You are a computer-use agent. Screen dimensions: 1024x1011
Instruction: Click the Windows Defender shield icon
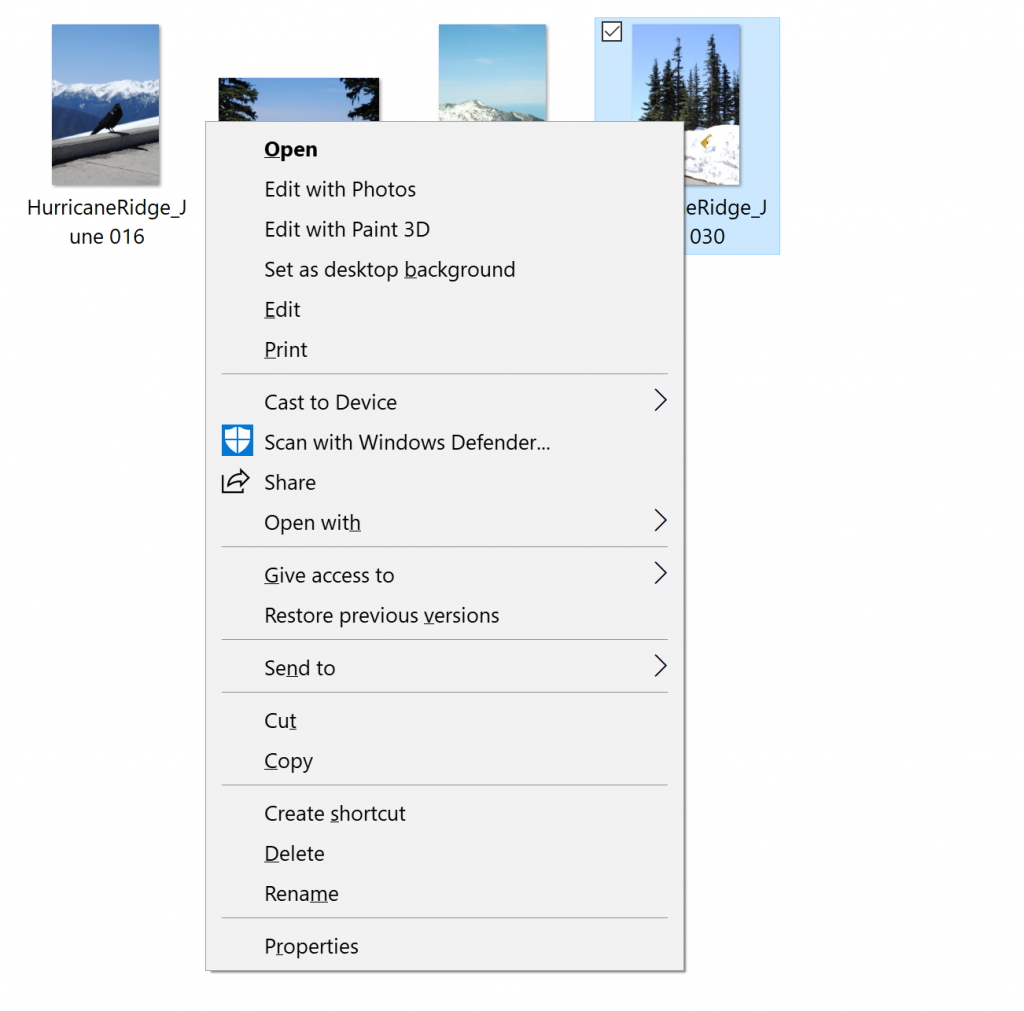(237, 441)
